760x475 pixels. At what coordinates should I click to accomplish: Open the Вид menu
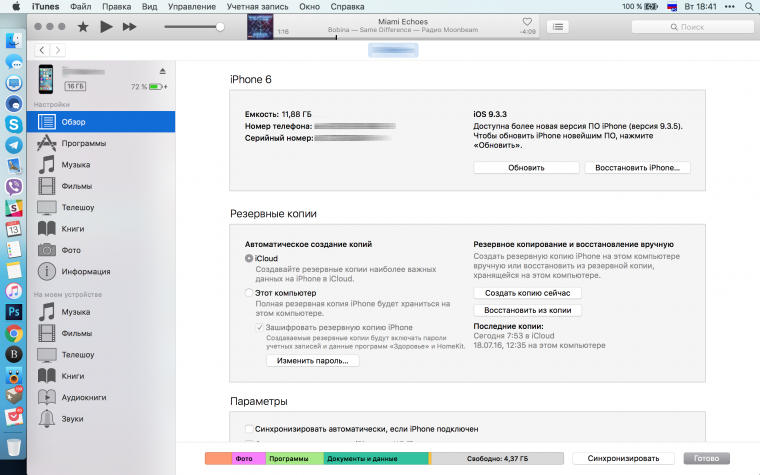pos(149,7)
